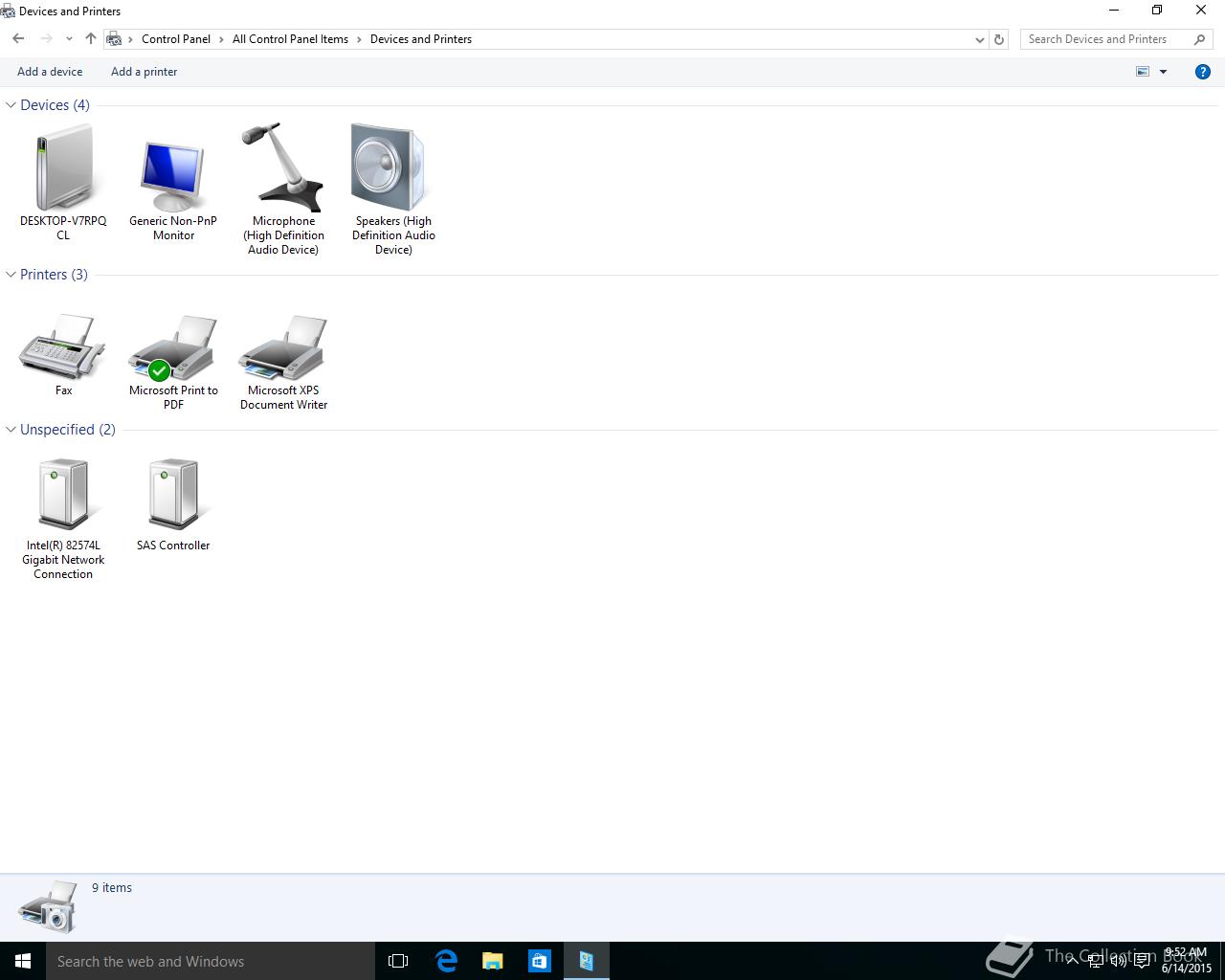The height and width of the screenshot is (980, 1225).
Task: Open the help question mark icon
Action: click(x=1203, y=72)
